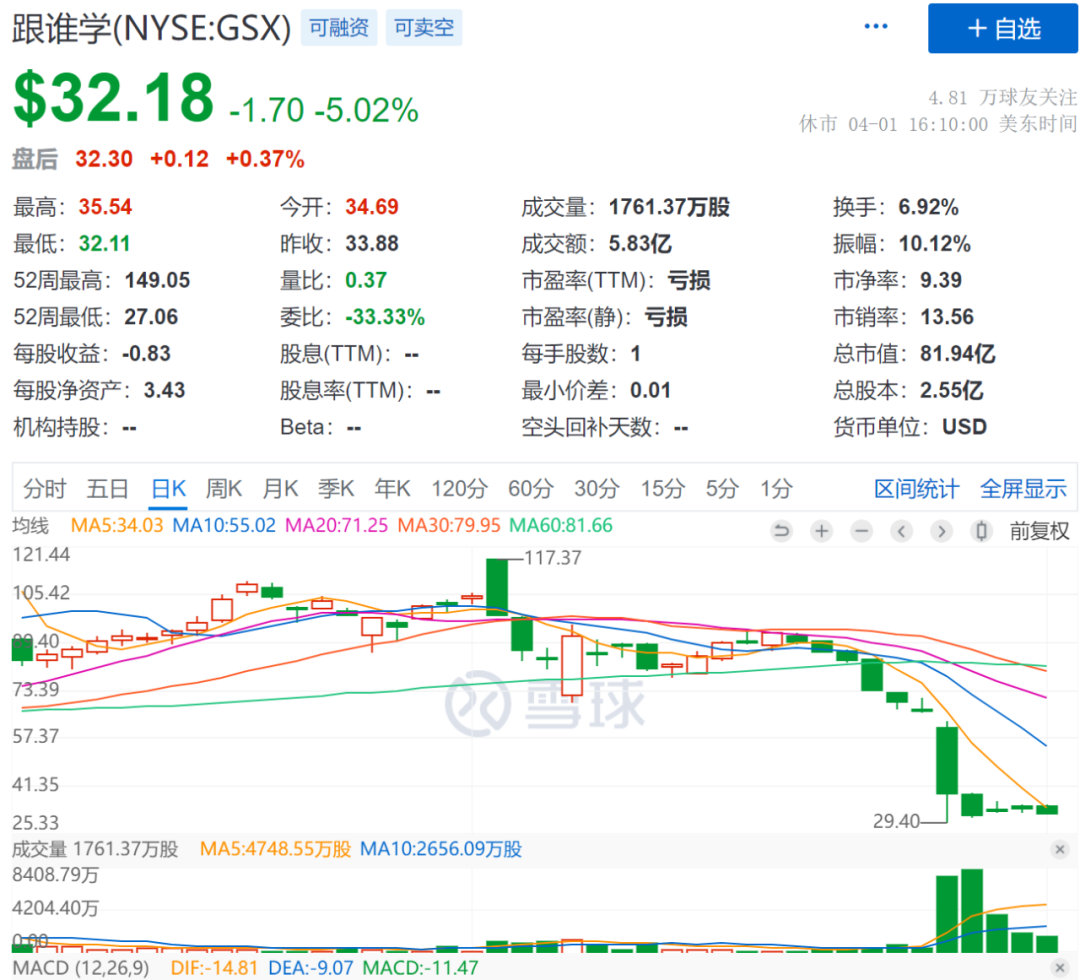
Task: Click the 成交量 value 1761.37万股 in the stats table
Action: coord(669,207)
